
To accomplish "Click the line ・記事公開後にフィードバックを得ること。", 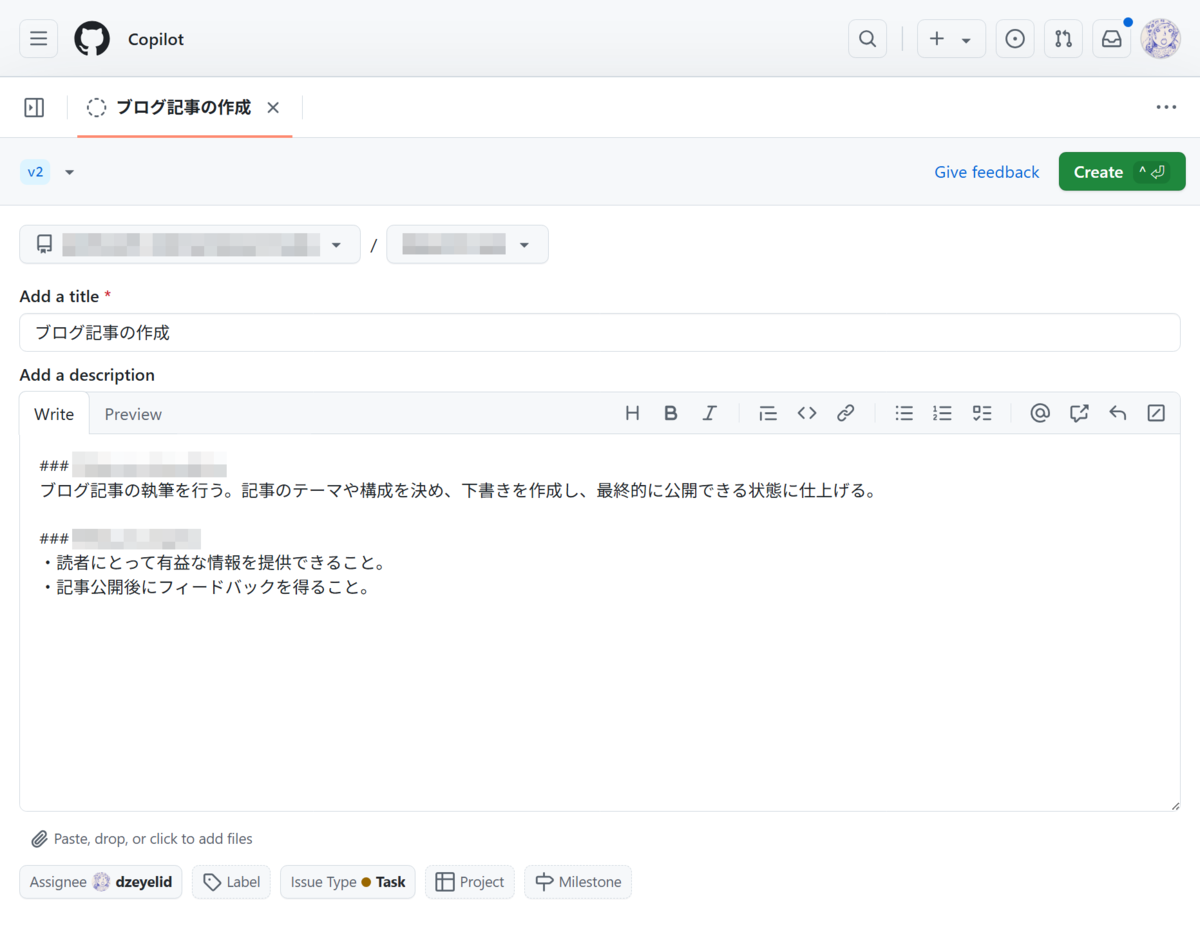I will click(x=206, y=588).
